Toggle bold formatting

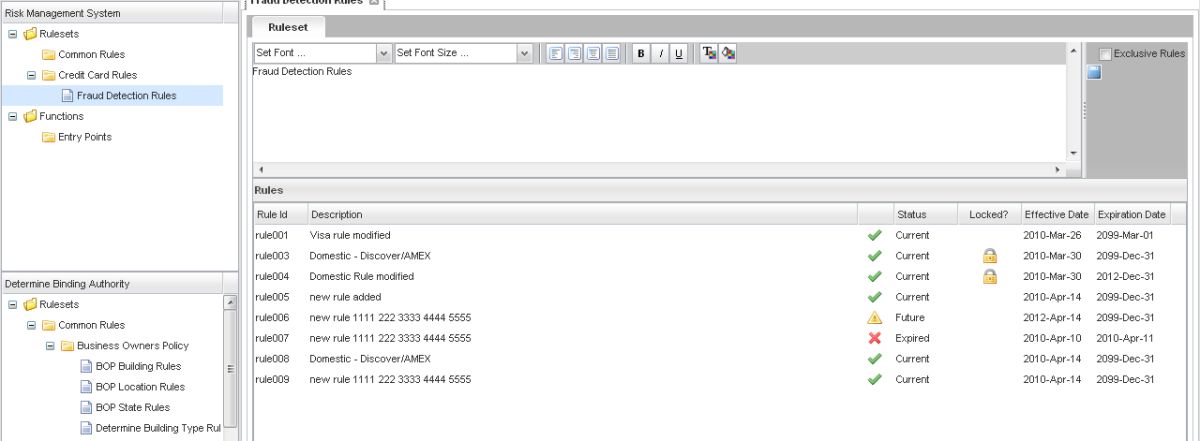click(640, 54)
